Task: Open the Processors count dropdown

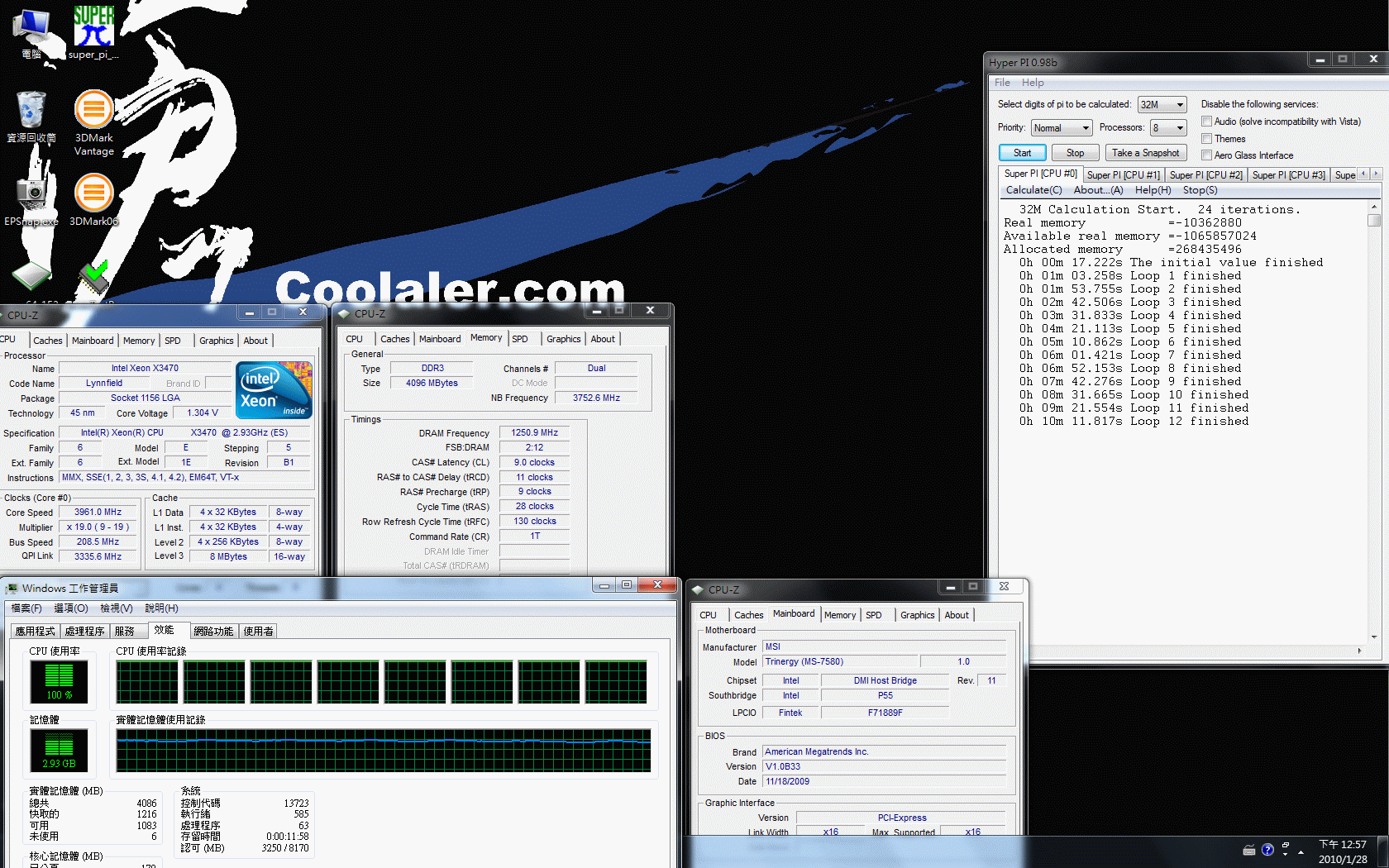Action: 1169,128
